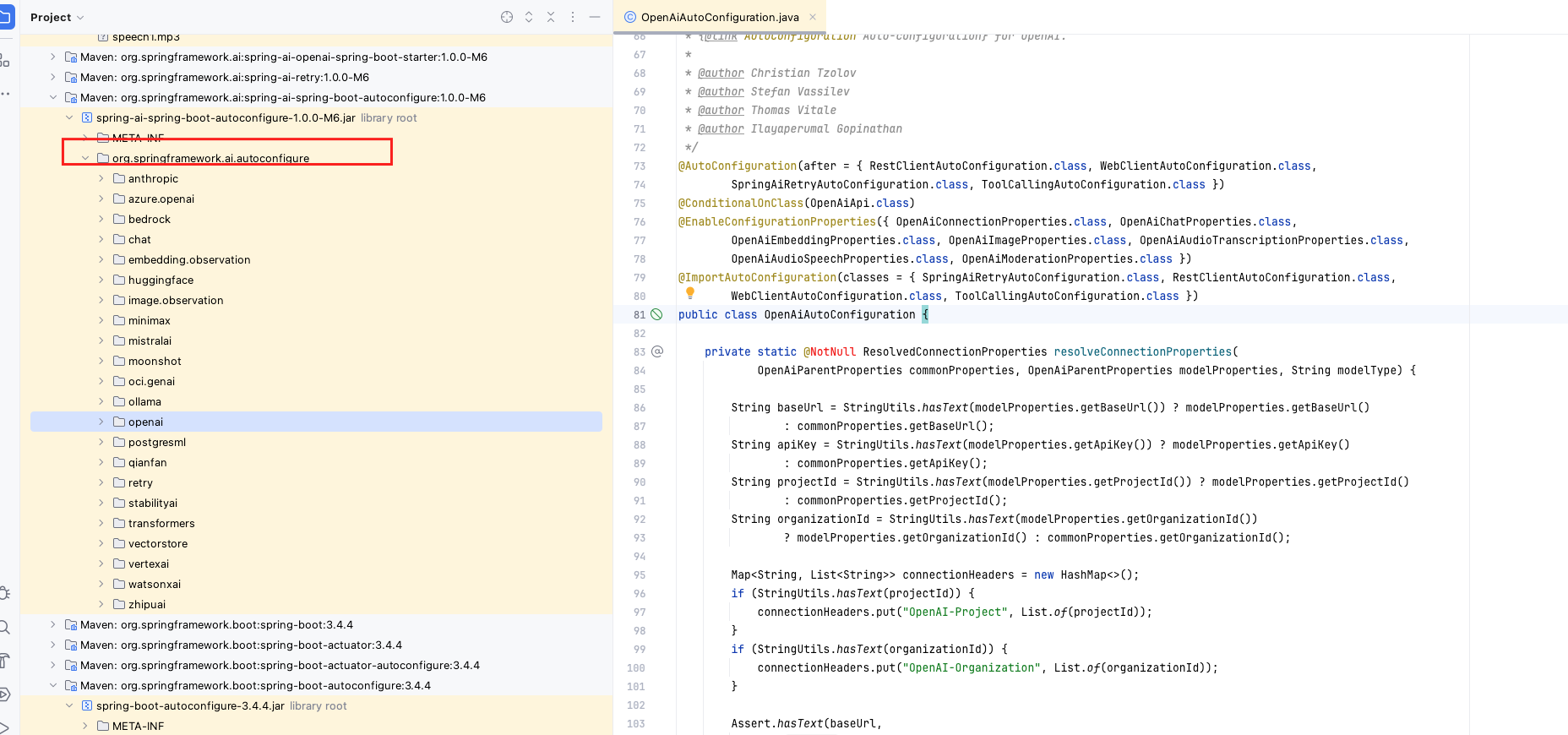The width and height of the screenshot is (1568, 735).
Task: Select the mistralai folder
Action: [x=150, y=341]
